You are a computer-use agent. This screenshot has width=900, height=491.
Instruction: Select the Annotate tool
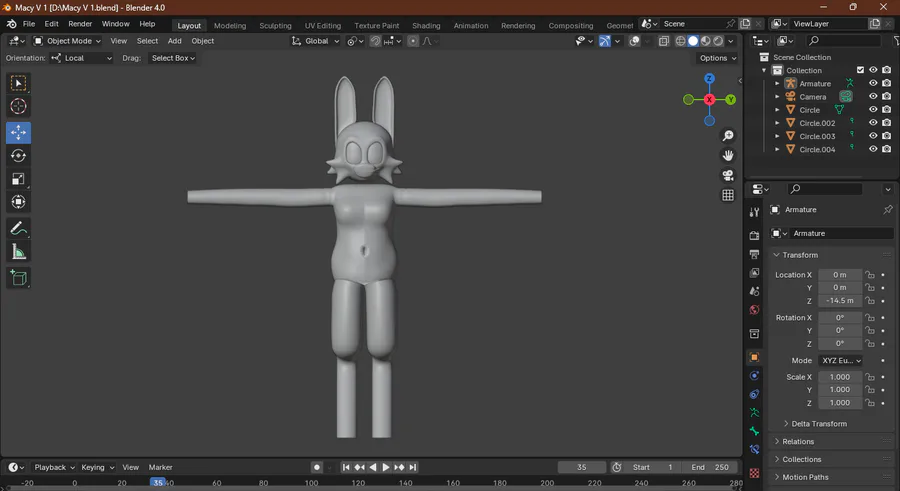pyautogui.click(x=18, y=229)
